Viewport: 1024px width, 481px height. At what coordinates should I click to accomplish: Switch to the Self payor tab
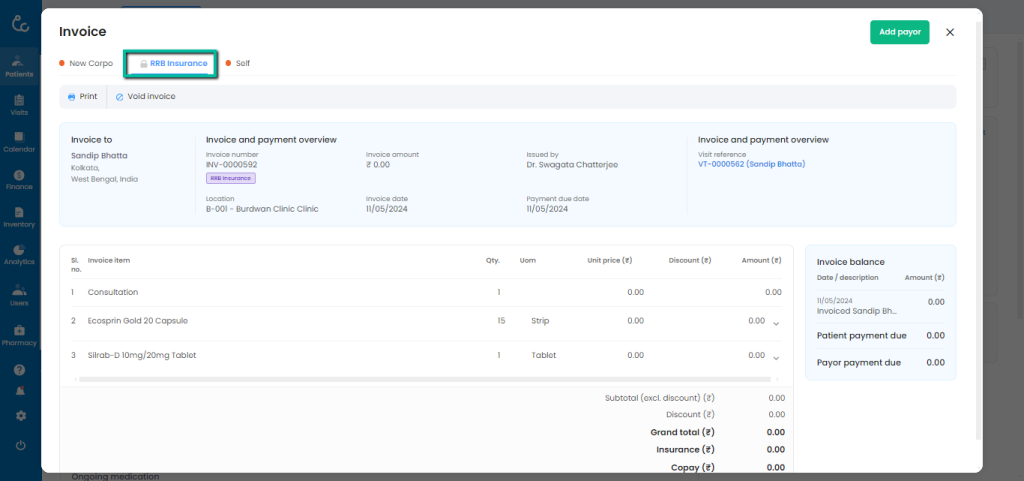242,63
